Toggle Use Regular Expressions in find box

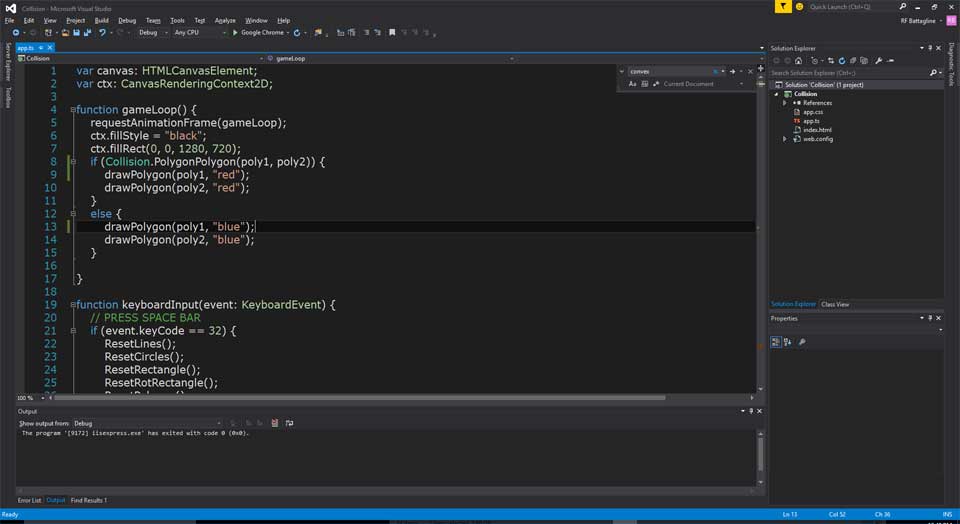click(656, 84)
